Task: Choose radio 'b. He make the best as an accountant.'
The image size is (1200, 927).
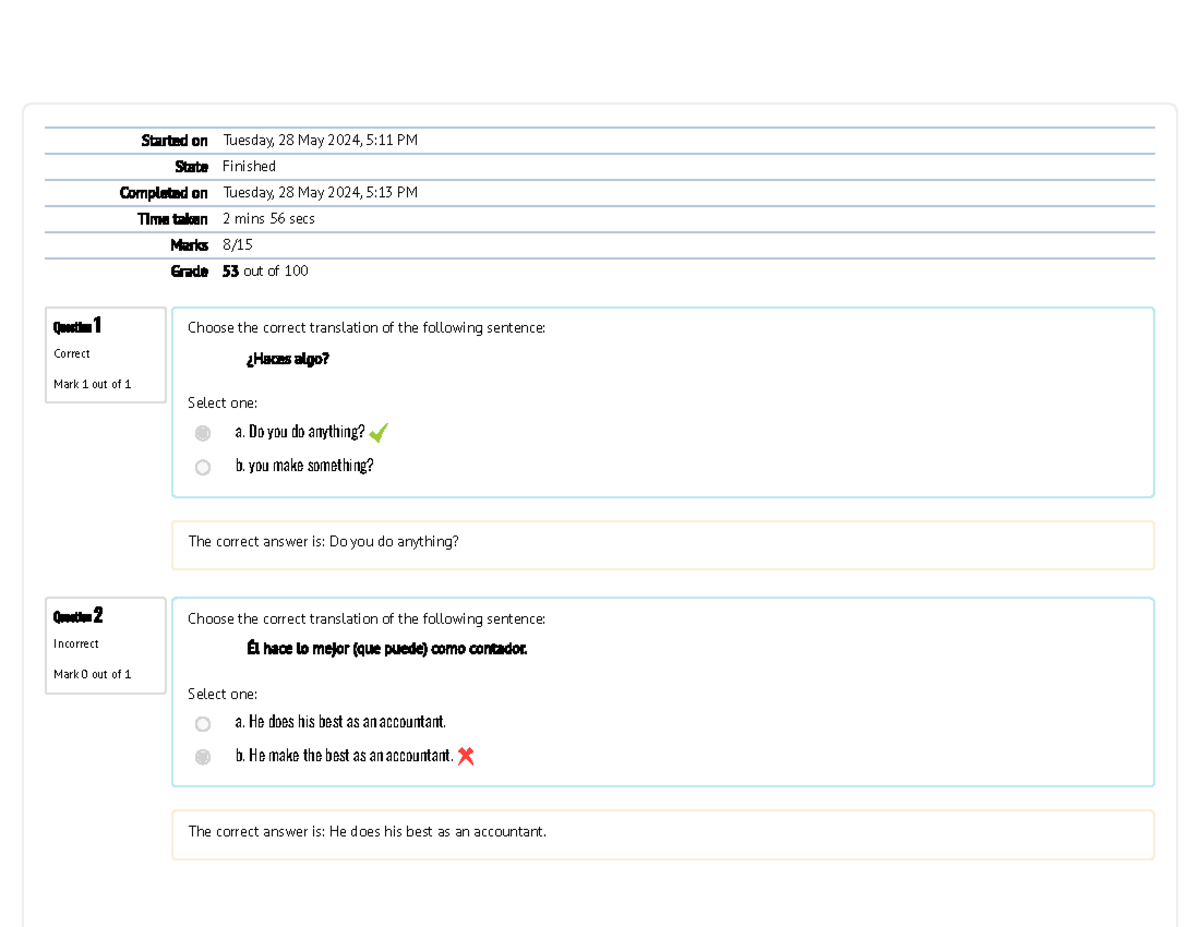Action: 203,757
